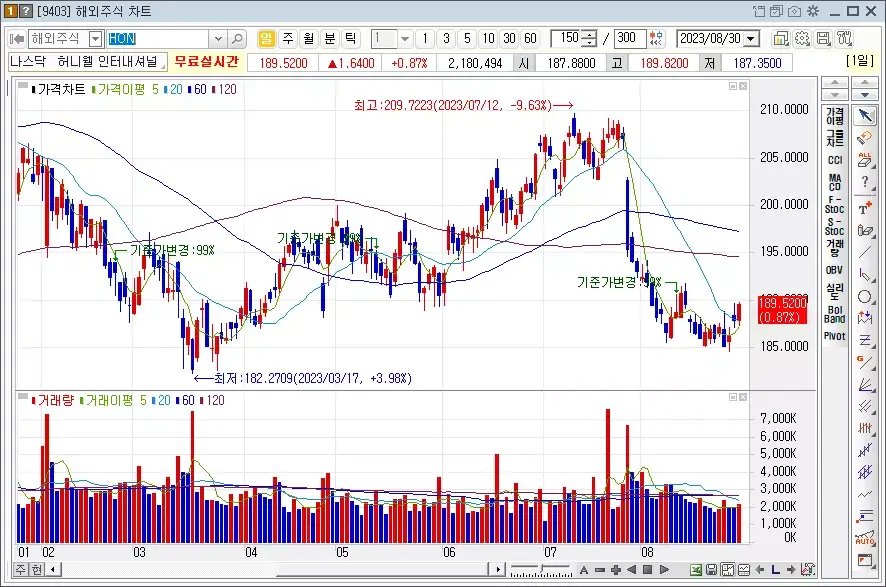886x587 pixels.
Task: Select the AUTO trendline tool
Action: [865, 538]
